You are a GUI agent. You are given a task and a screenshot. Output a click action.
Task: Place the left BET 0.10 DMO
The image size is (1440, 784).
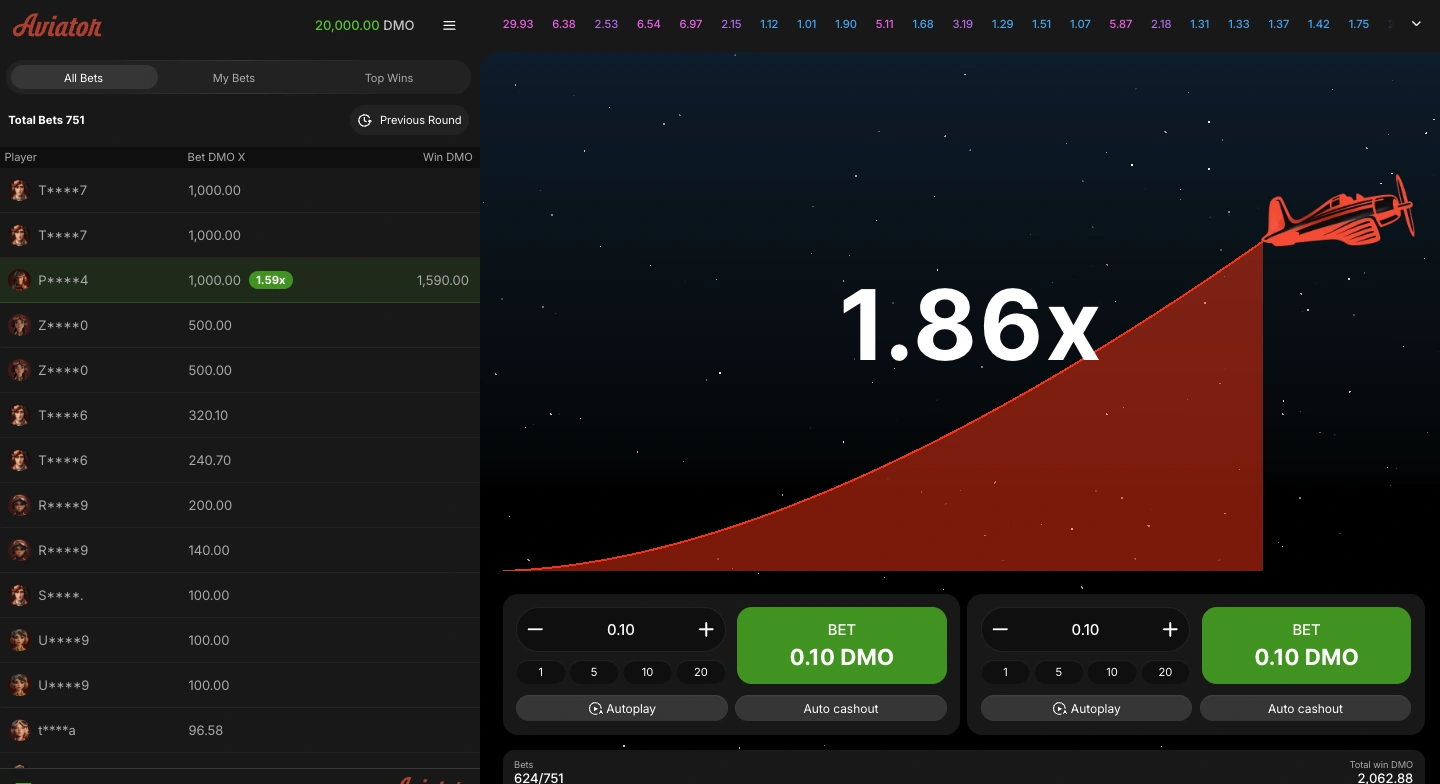(842, 645)
